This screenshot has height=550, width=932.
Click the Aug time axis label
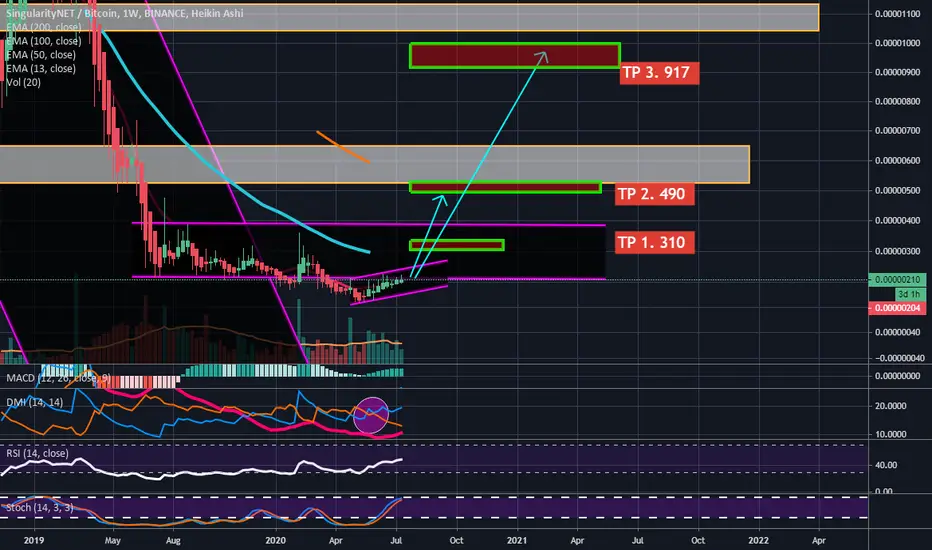point(173,540)
